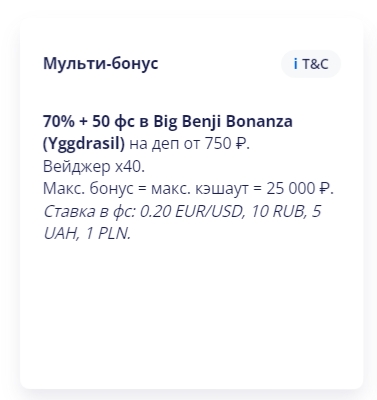Open the T&C terms button
This screenshot has height=400, width=377.
311,64
